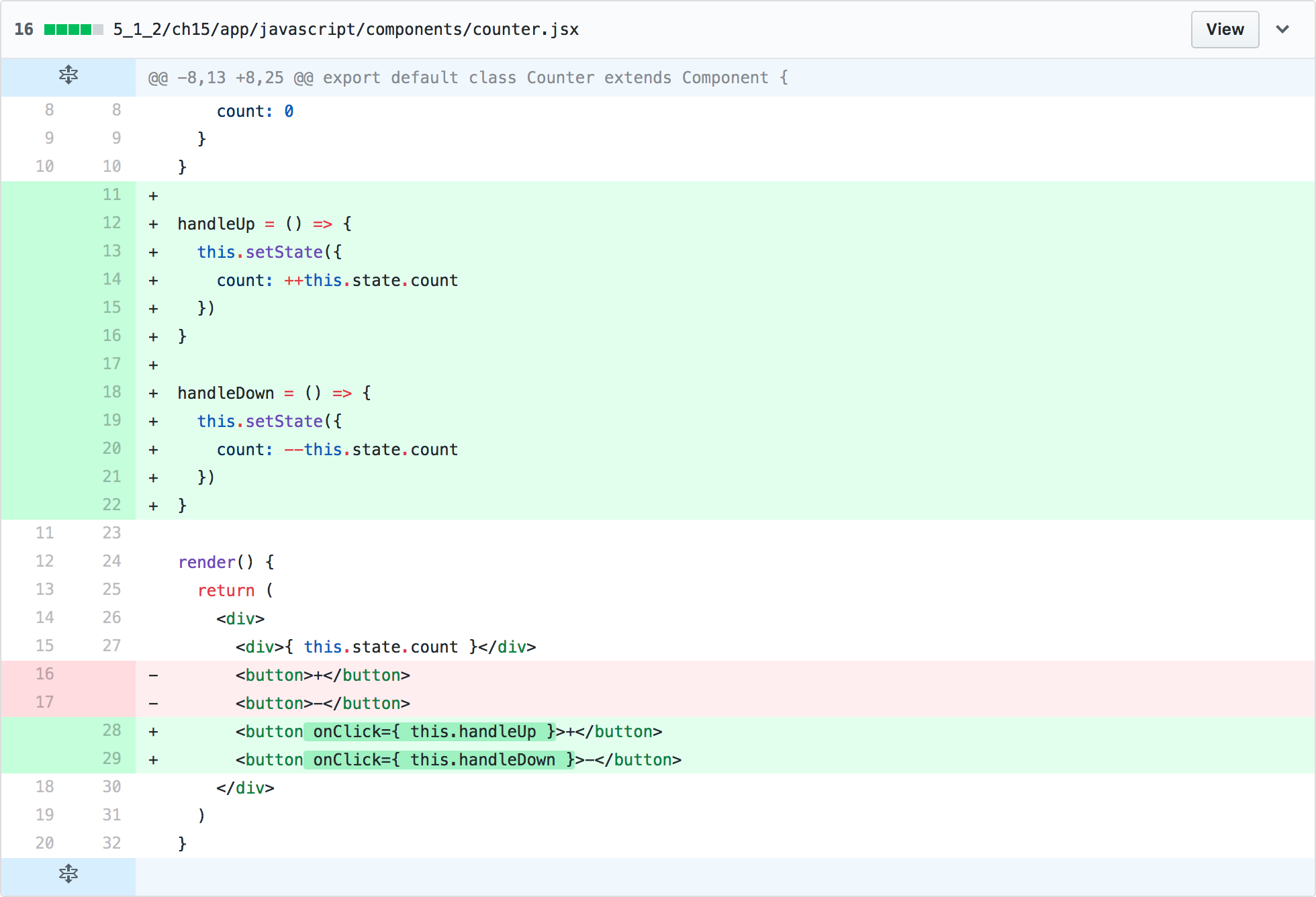Click added line number 29
Viewport: 1316px width, 897px height.
111,759
